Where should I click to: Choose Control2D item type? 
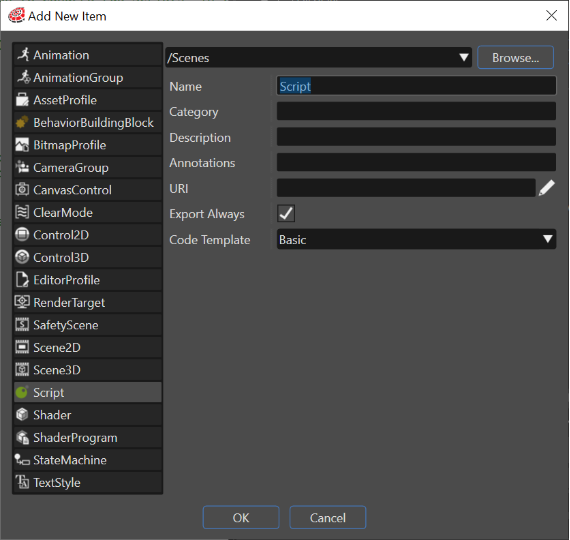pos(88,235)
